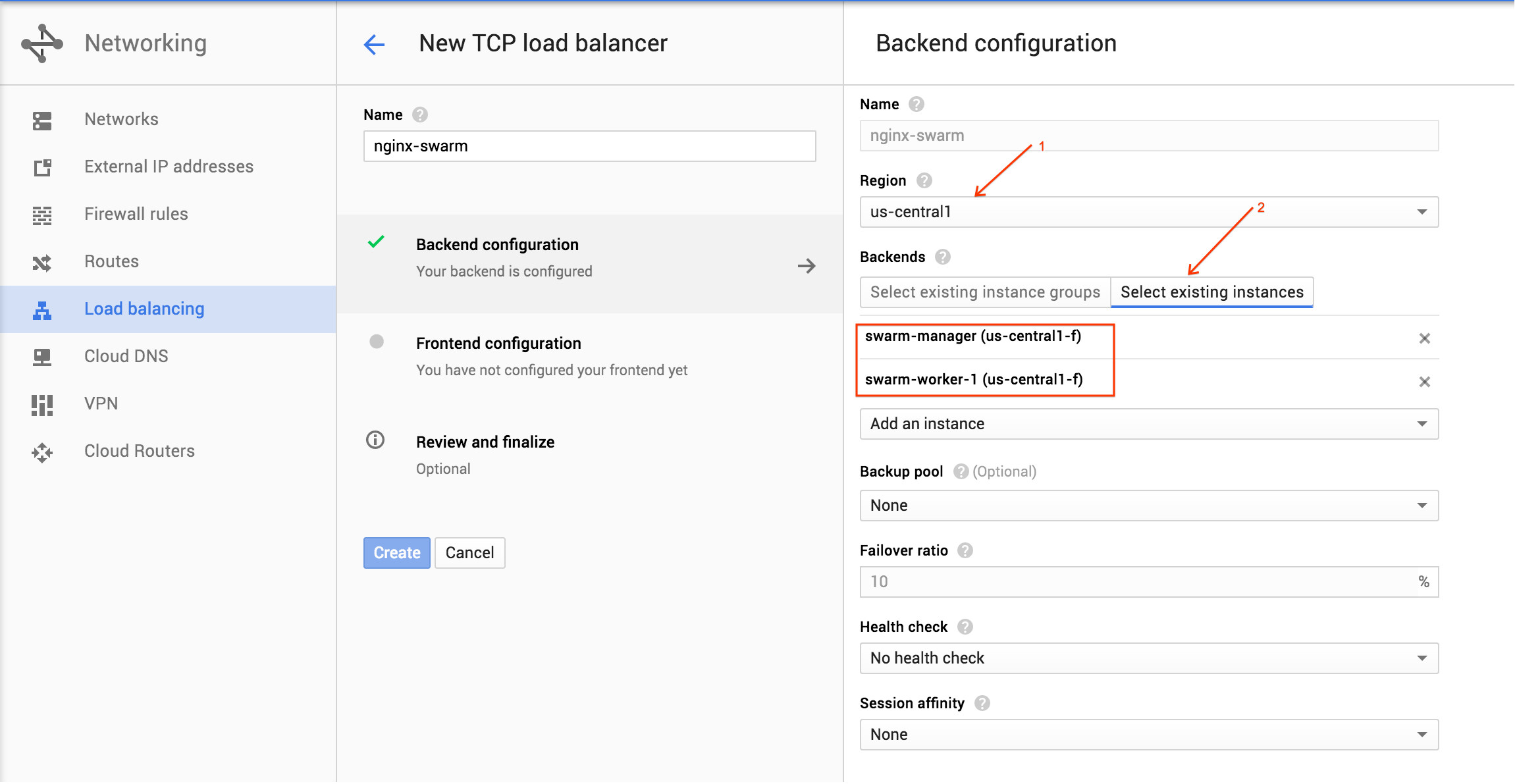
Task: Click the Networks sidebar icon
Action: [42, 120]
